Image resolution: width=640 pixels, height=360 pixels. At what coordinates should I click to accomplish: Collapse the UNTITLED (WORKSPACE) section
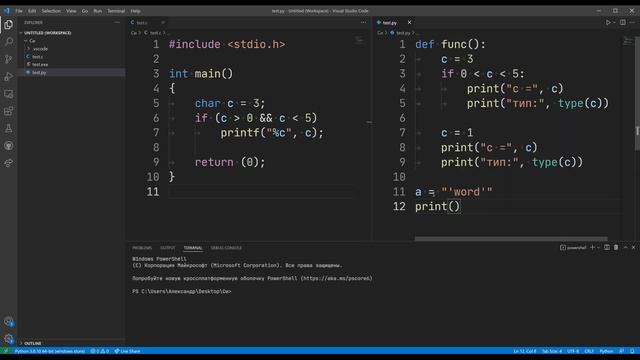(72, 33)
